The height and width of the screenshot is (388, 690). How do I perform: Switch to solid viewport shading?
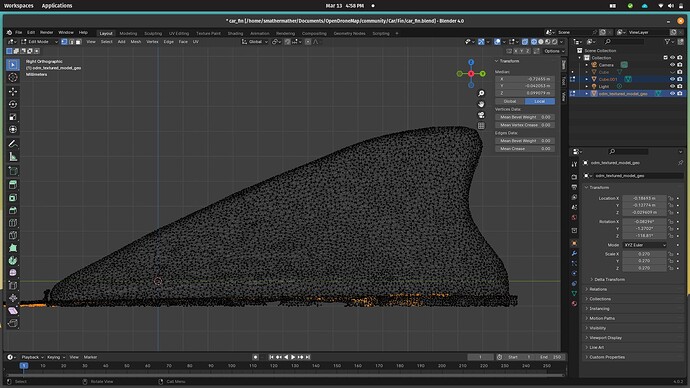(541, 42)
